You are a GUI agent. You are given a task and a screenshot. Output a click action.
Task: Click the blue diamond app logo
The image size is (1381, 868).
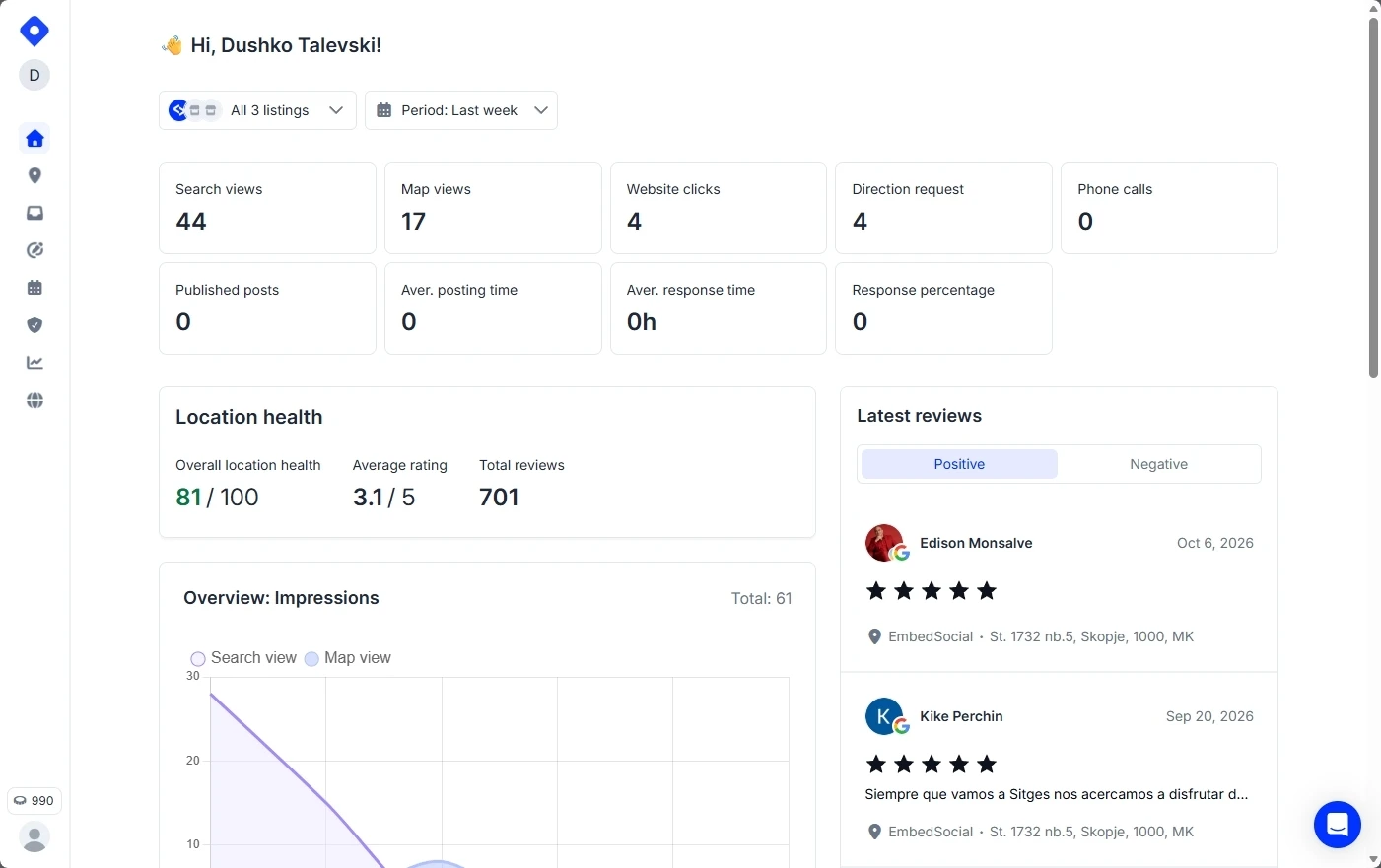35,32
